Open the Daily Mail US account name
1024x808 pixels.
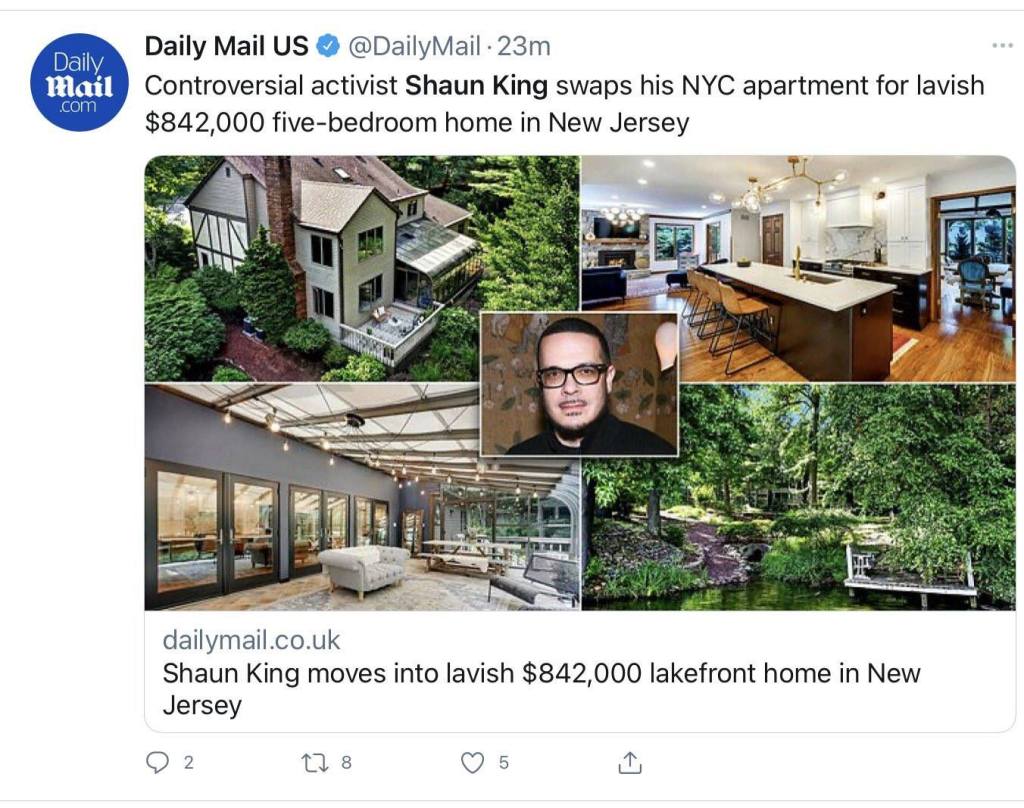[x=226, y=46]
